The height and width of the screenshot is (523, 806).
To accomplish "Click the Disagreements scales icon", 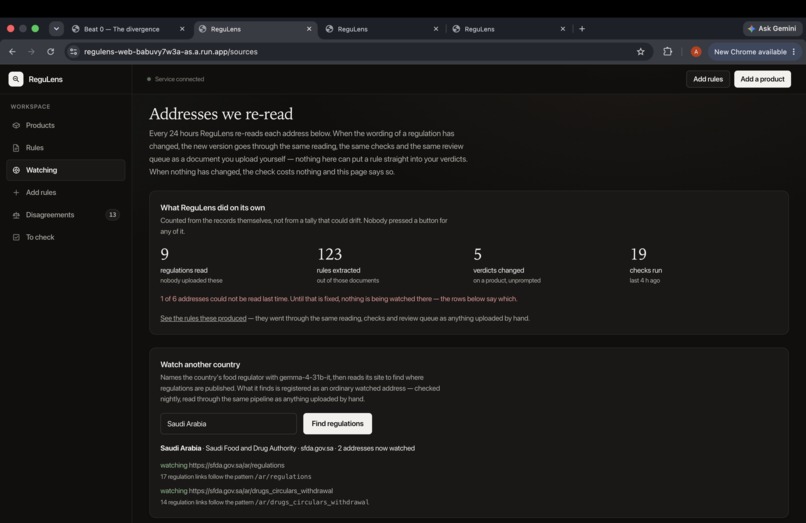I will tap(16, 215).
